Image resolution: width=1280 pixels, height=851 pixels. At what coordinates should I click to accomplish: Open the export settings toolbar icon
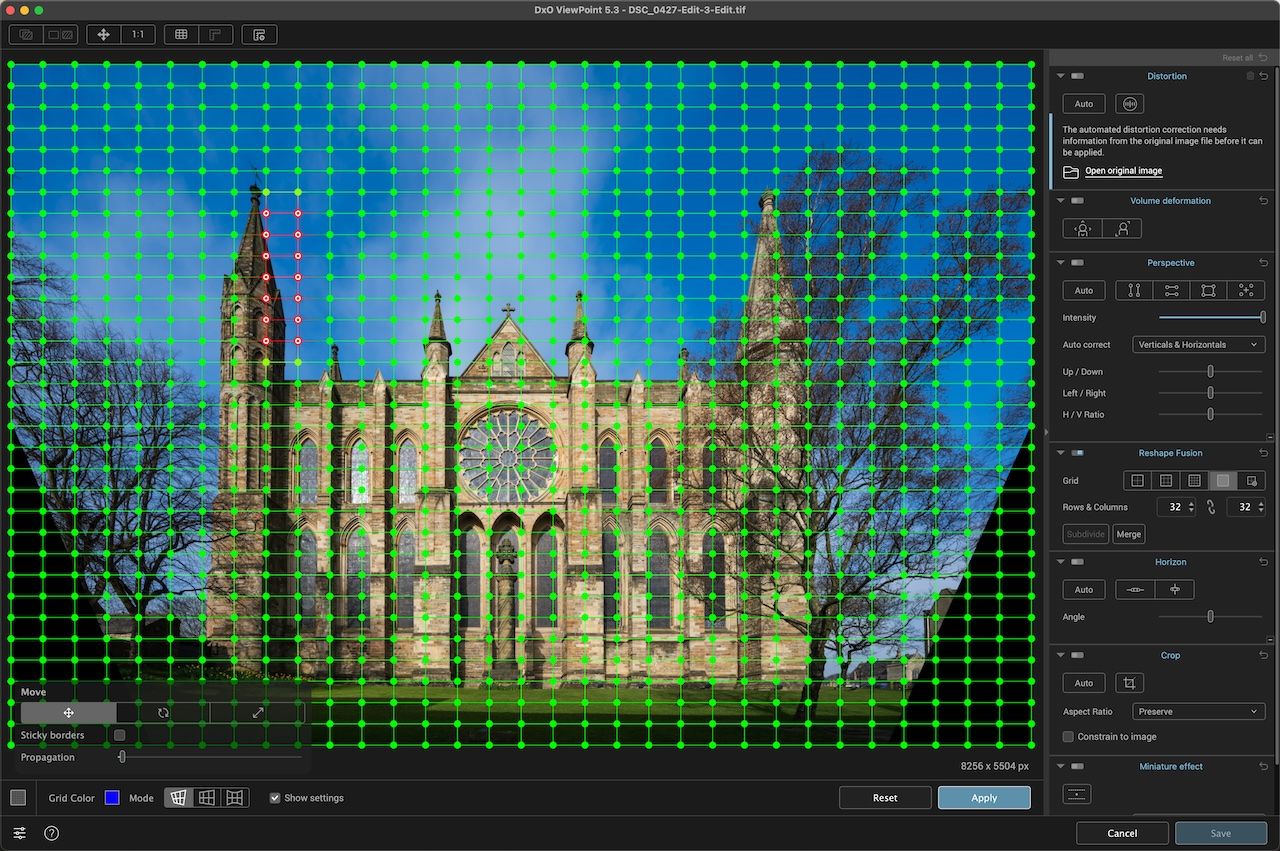pyautogui.click(x=259, y=34)
